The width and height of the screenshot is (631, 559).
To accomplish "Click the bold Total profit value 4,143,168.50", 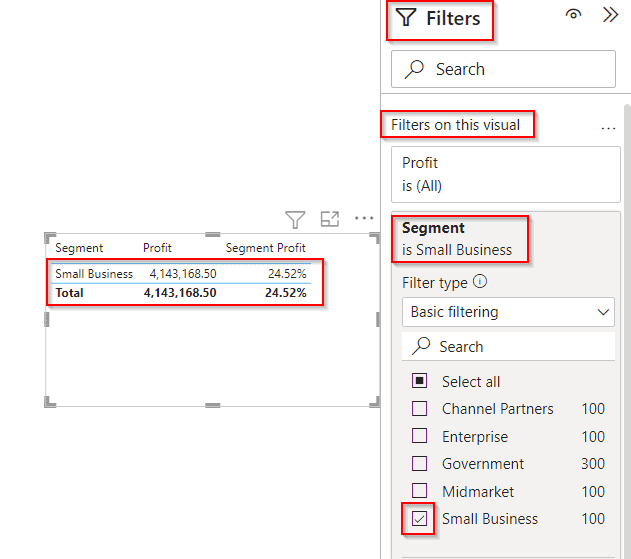I will point(180,293).
